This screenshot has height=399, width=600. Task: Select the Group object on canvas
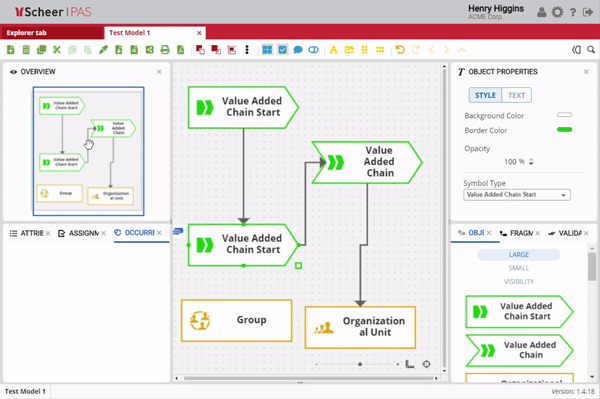[x=236, y=321]
